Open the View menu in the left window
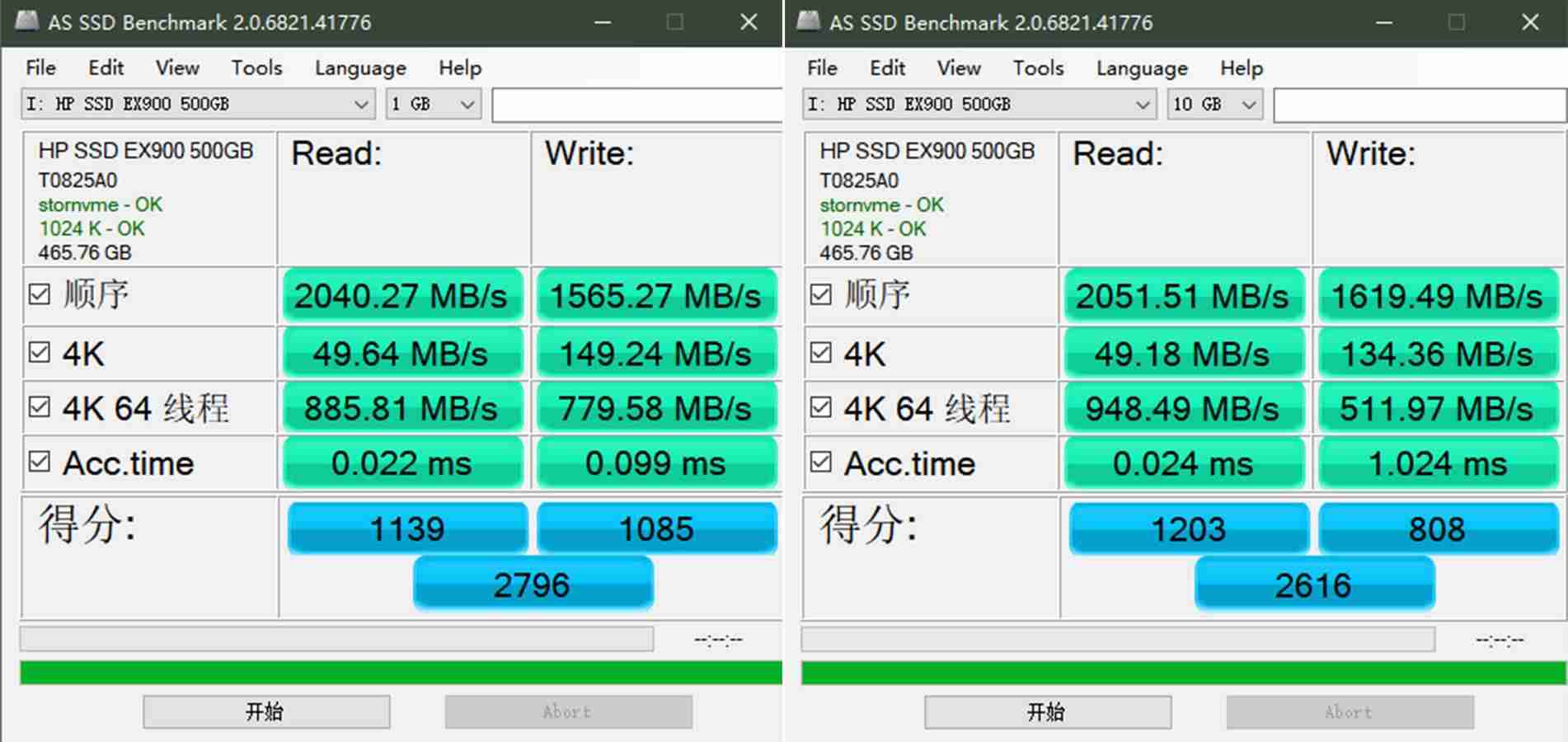 tap(177, 68)
